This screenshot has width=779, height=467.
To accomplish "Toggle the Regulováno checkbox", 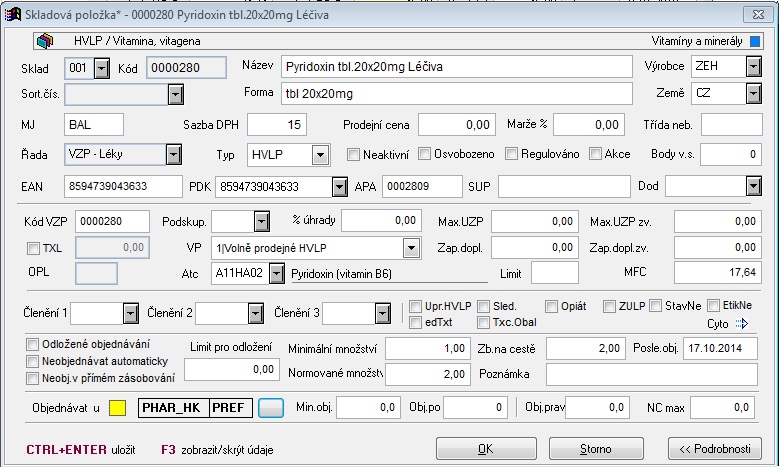I will tap(511, 154).
